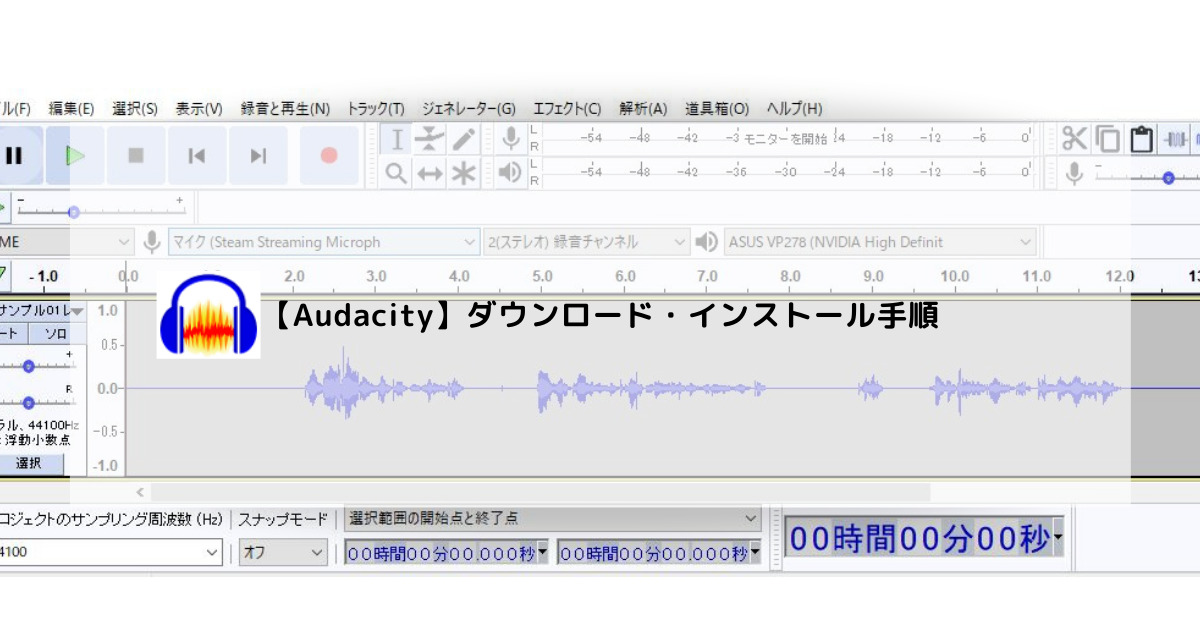Click the 10.0 mark on the timeline
The image size is (1200, 630).
pos(955,276)
